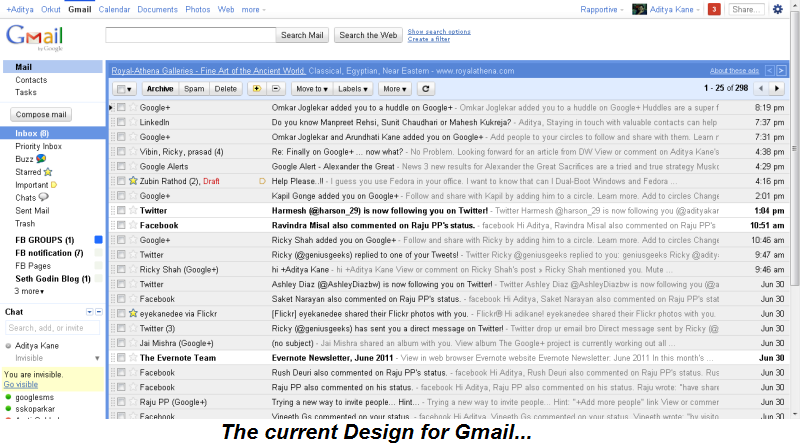This screenshot has height=443, width=800.
Task: Open Tasks in left sidebar
Action: pyautogui.click(x=26, y=92)
